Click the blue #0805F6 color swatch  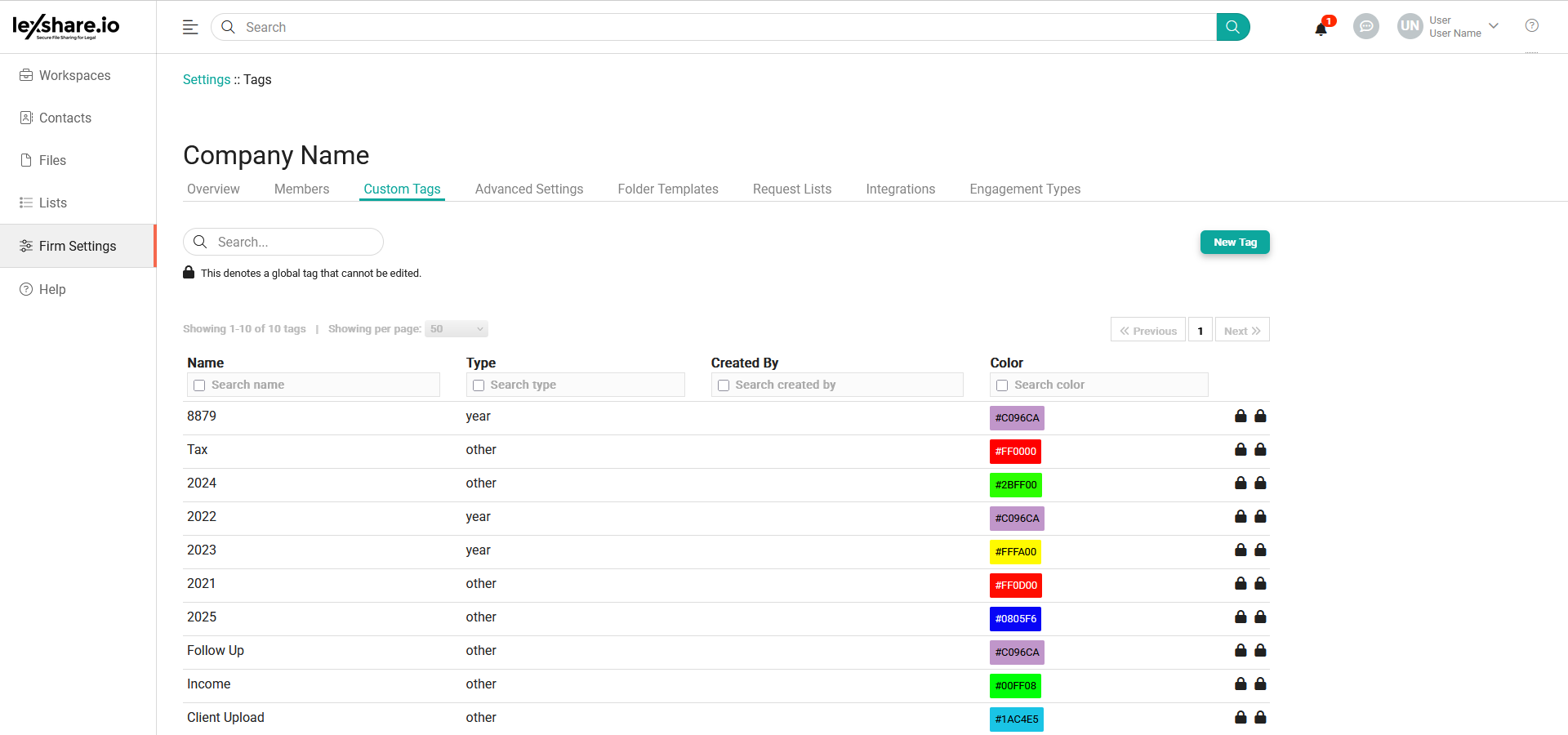click(1015, 619)
